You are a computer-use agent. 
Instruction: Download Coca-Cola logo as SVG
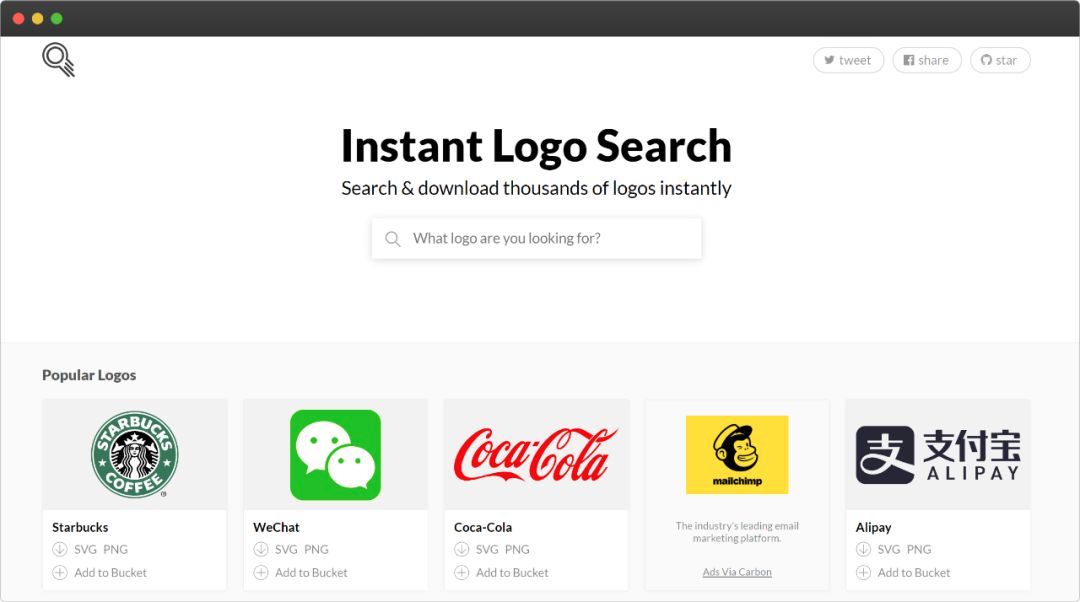point(487,549)
